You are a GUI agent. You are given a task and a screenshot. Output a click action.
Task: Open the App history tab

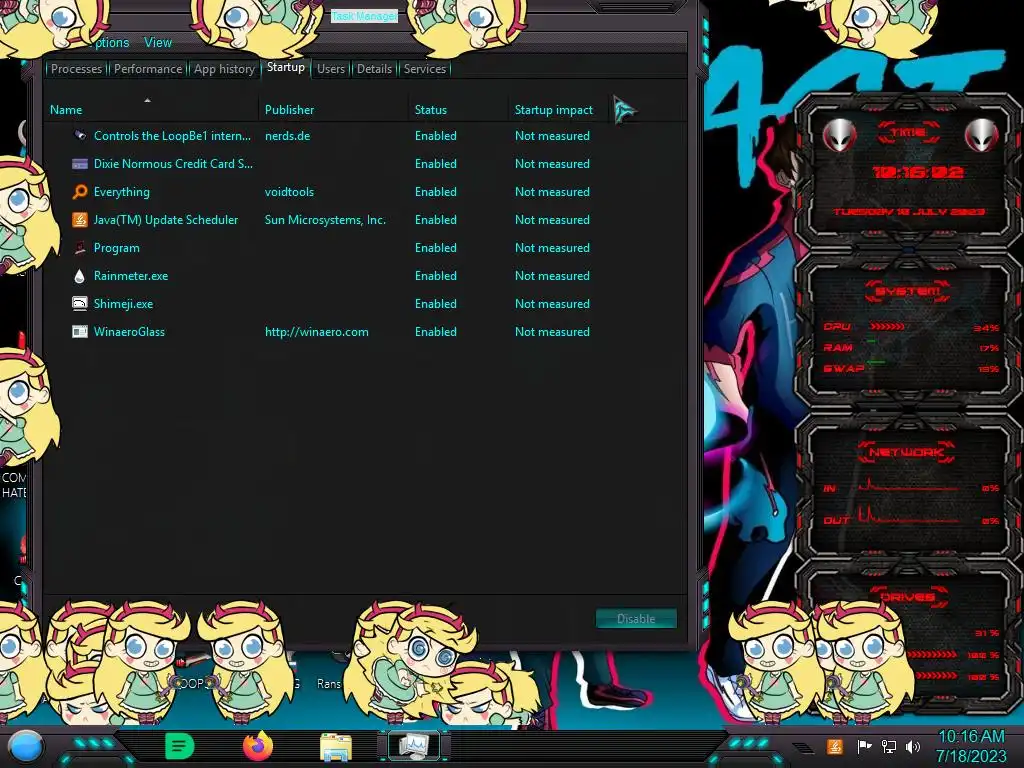coord(224,69)
